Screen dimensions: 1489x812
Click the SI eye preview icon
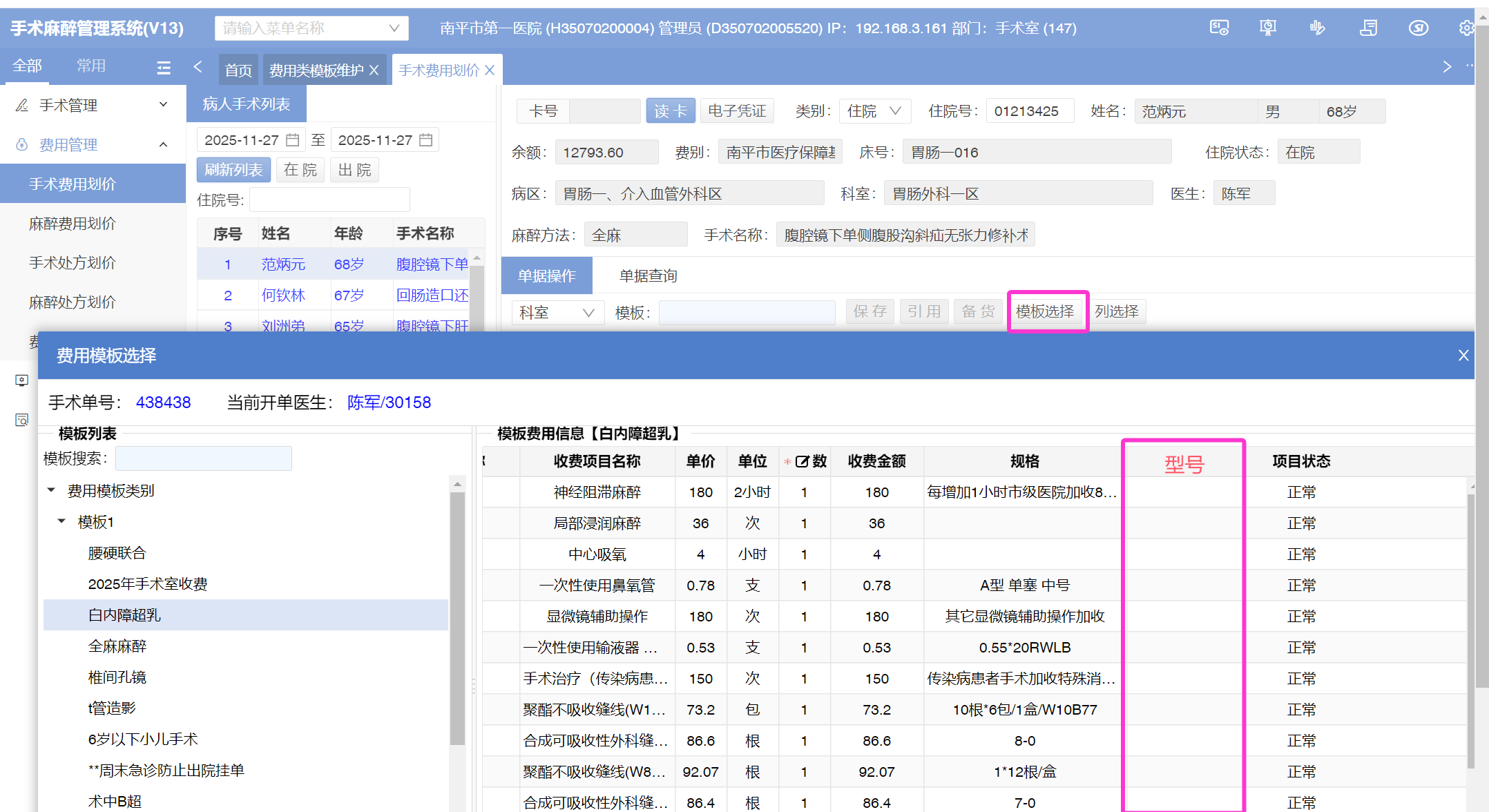(x=1219, y=28)
